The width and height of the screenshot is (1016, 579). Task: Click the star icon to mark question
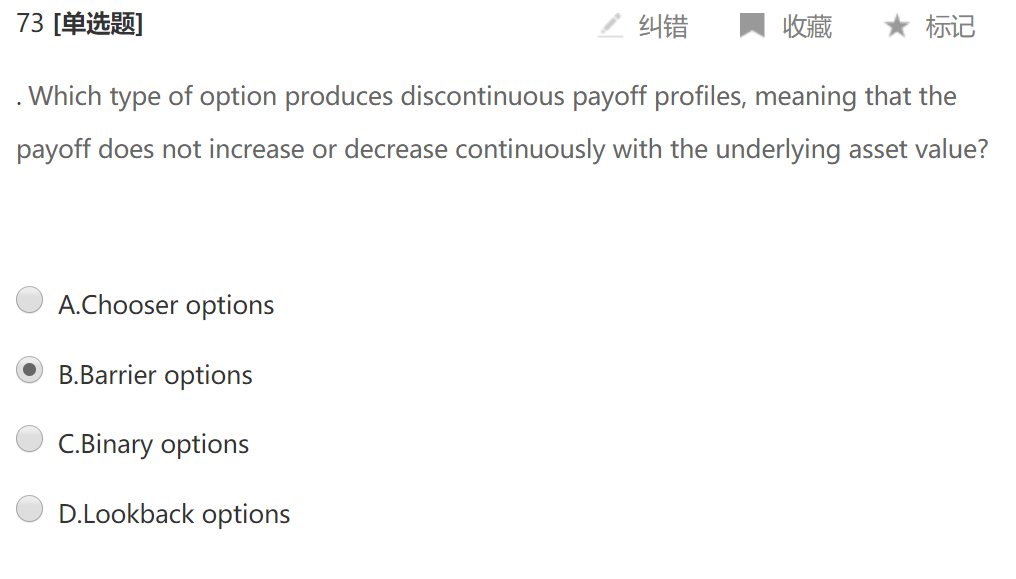coord(896,26)
